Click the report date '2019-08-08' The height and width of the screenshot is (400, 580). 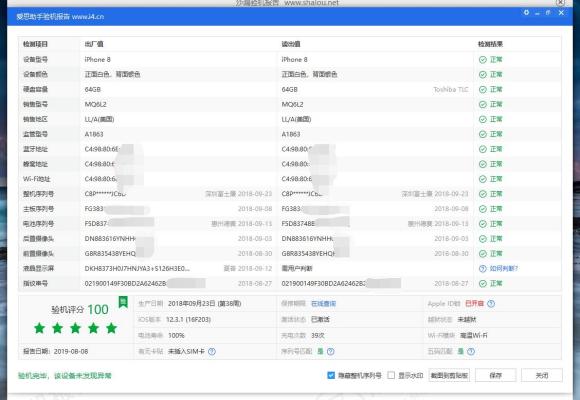[71, 352]
